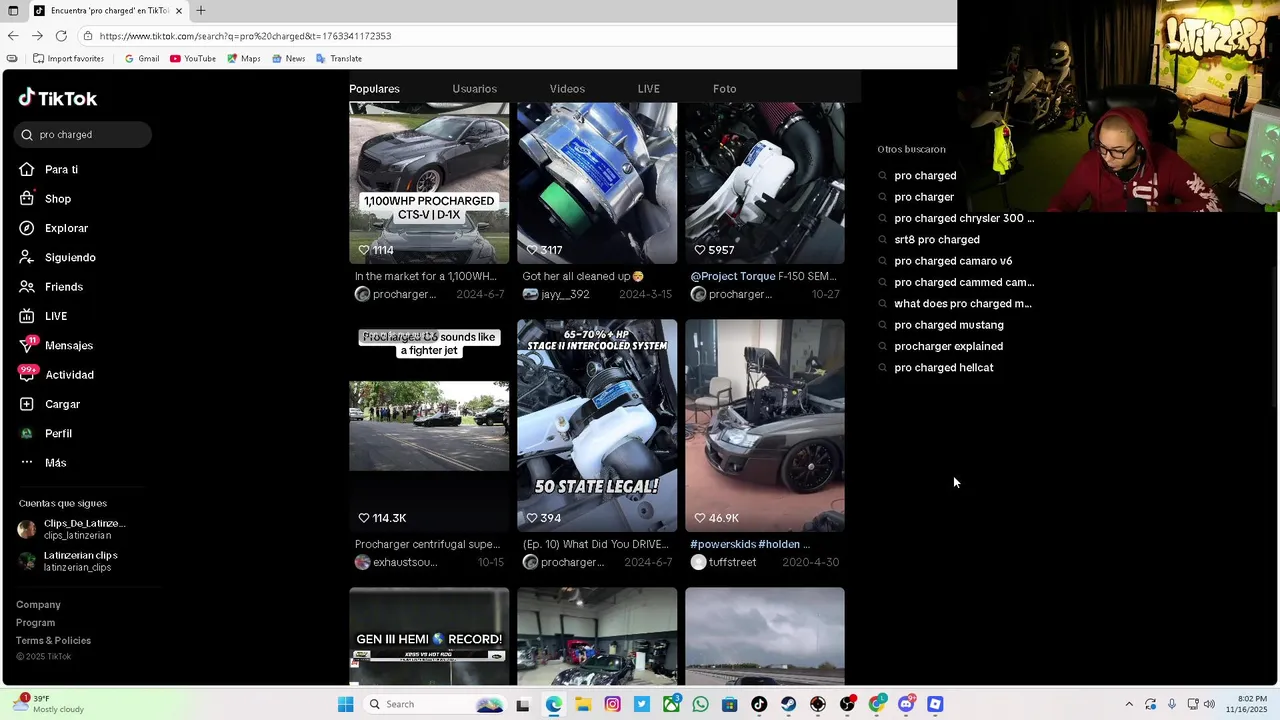Open the Shop sidebar icon
1280x720 pixels.
[27, 199]
